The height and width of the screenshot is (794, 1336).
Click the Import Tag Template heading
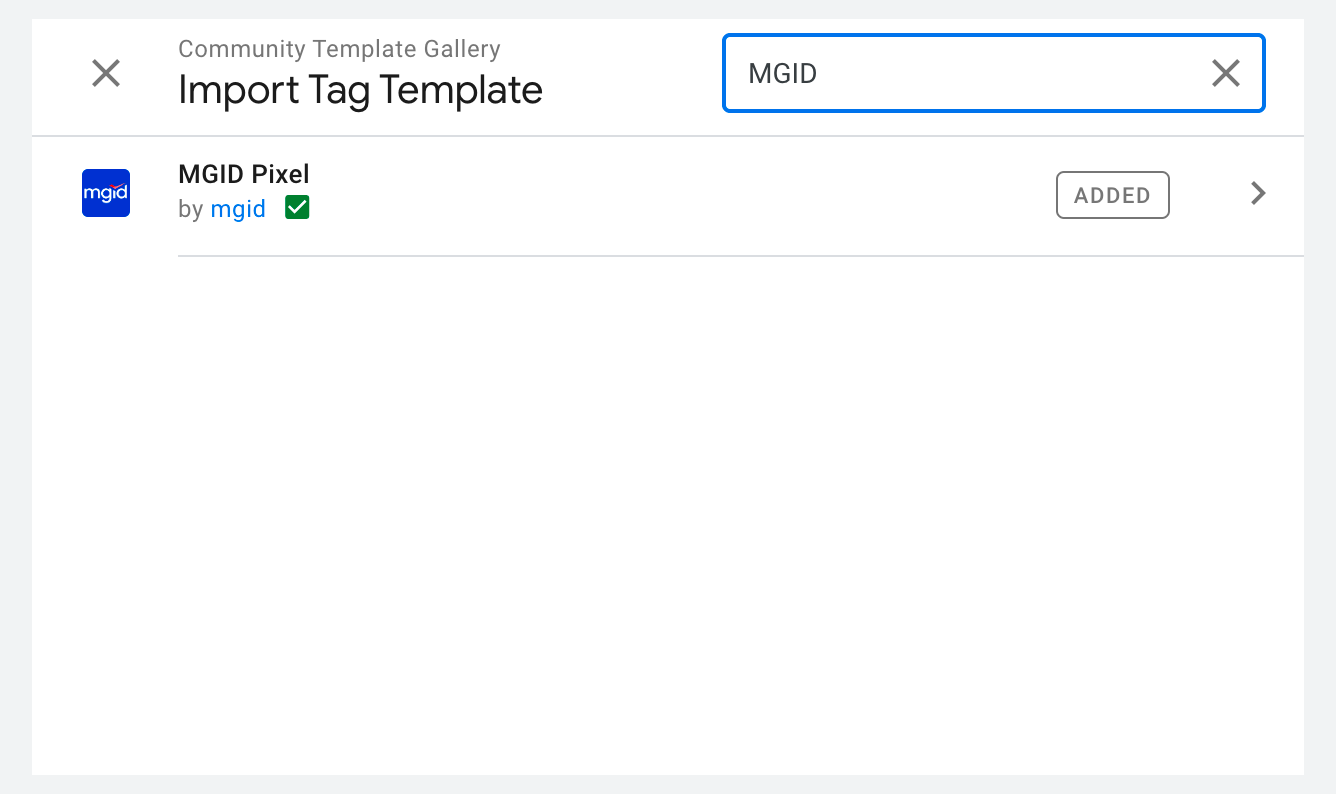point(360,90)
